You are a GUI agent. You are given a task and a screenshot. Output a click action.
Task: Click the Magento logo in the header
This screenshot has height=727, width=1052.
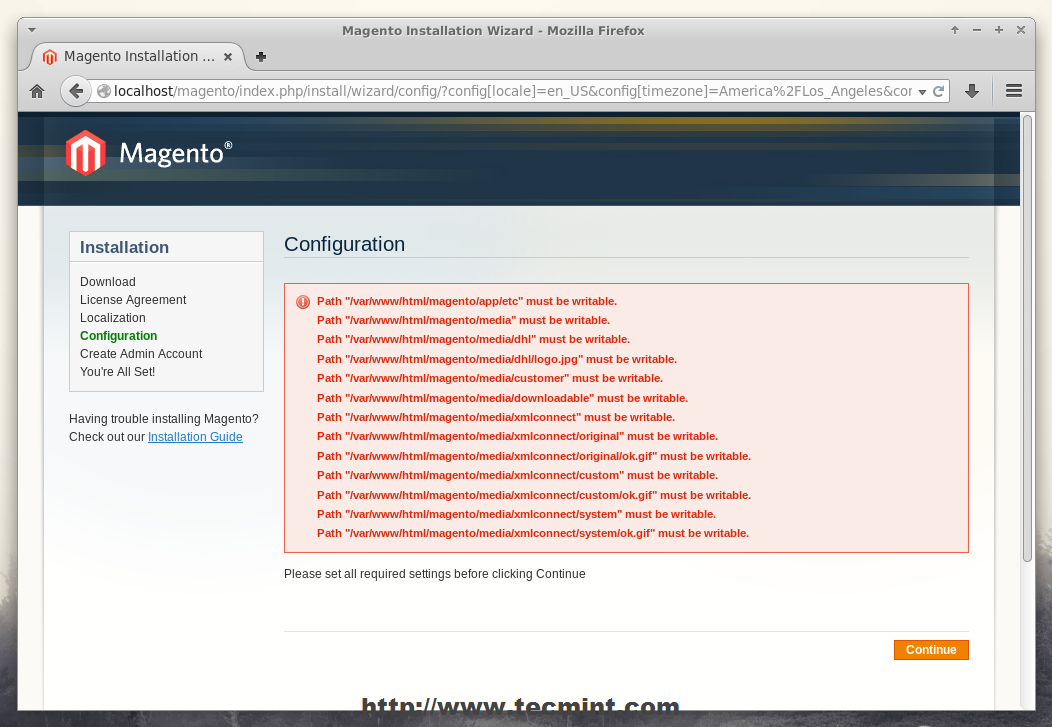coord(149,153)
